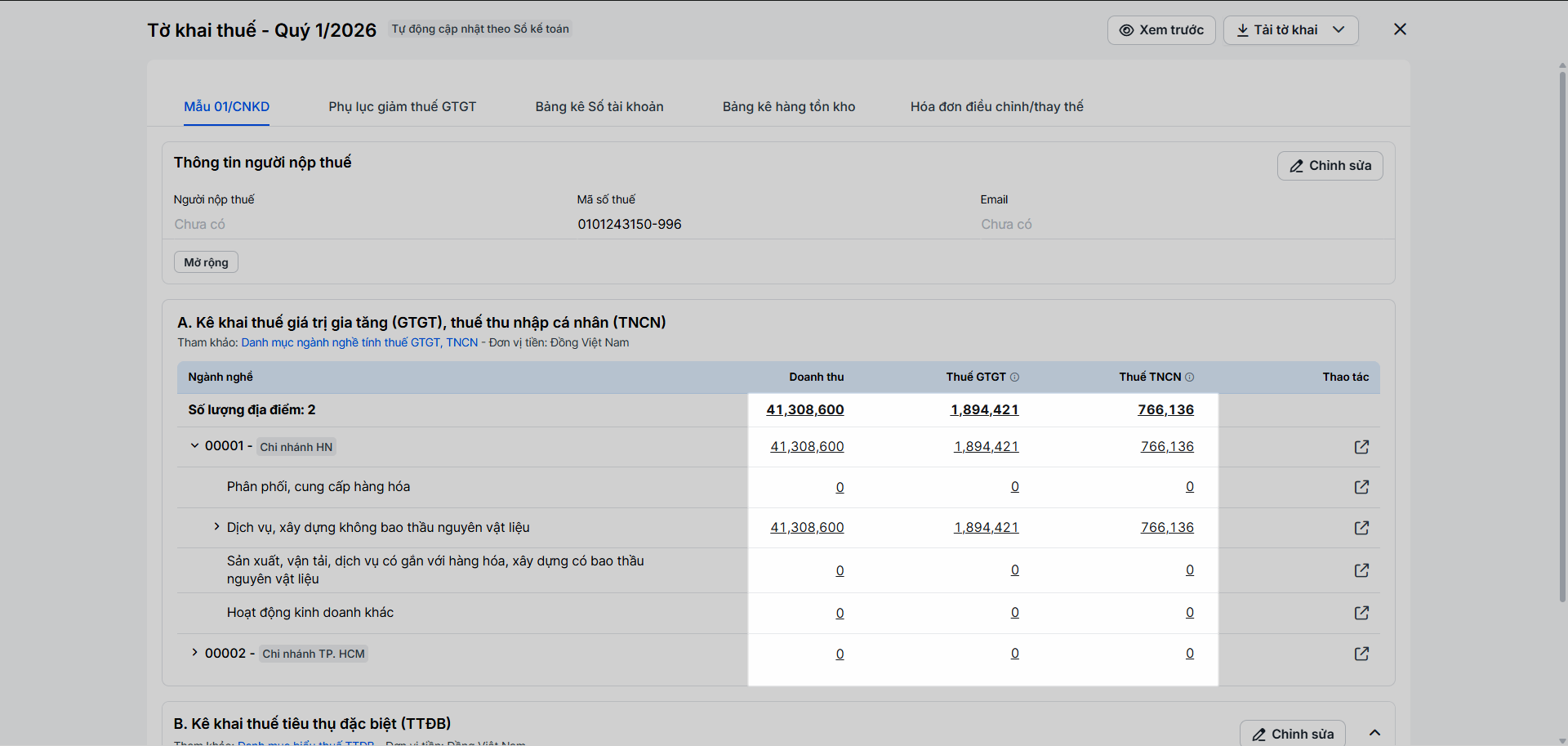1568x746 pixels.
Task: Open details icon for Phân phối, cung cấp hàng hóa
Action: click(x=1361, y=487)
